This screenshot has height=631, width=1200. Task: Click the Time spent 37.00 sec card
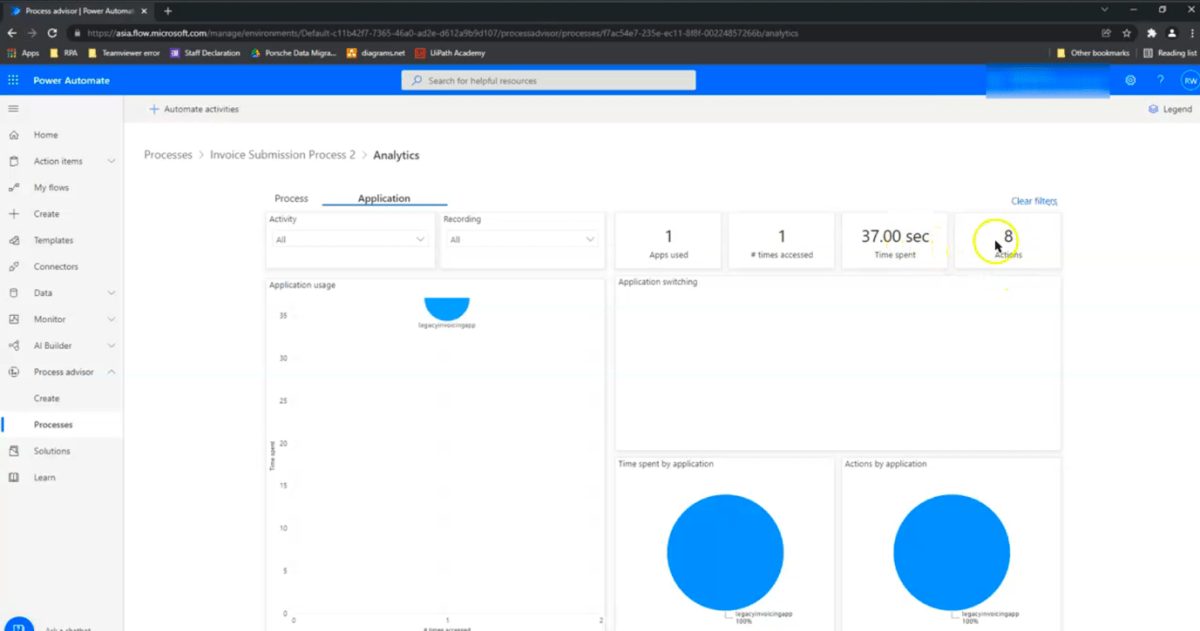coord(895,241)
